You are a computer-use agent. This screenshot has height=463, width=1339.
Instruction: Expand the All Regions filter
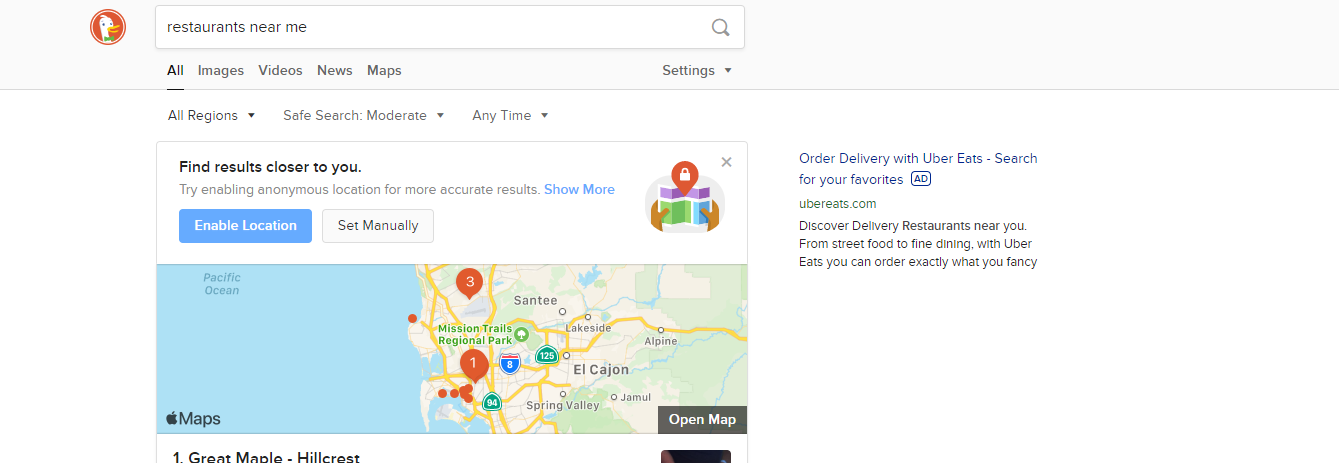point(212,115)
